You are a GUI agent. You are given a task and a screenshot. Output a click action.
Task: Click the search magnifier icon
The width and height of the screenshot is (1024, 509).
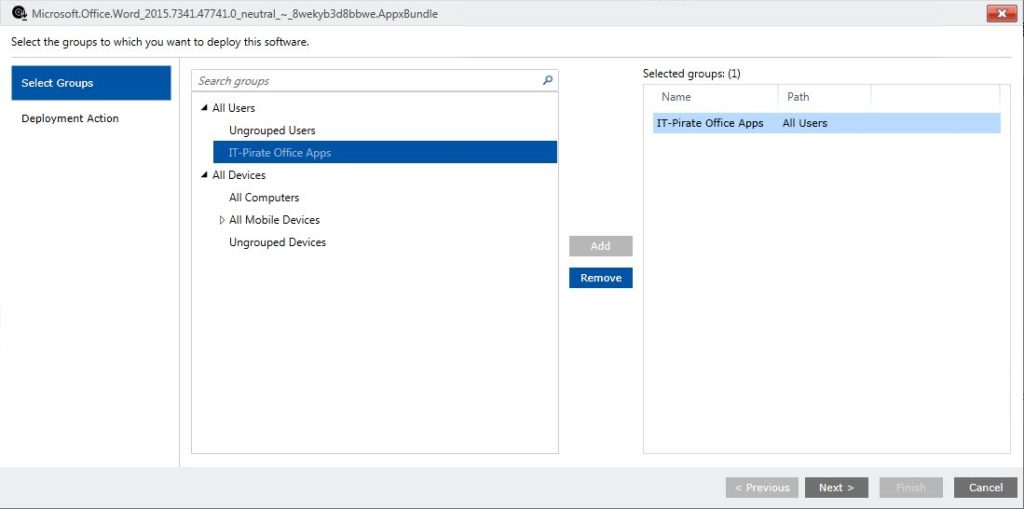click(x=547, y=80)
